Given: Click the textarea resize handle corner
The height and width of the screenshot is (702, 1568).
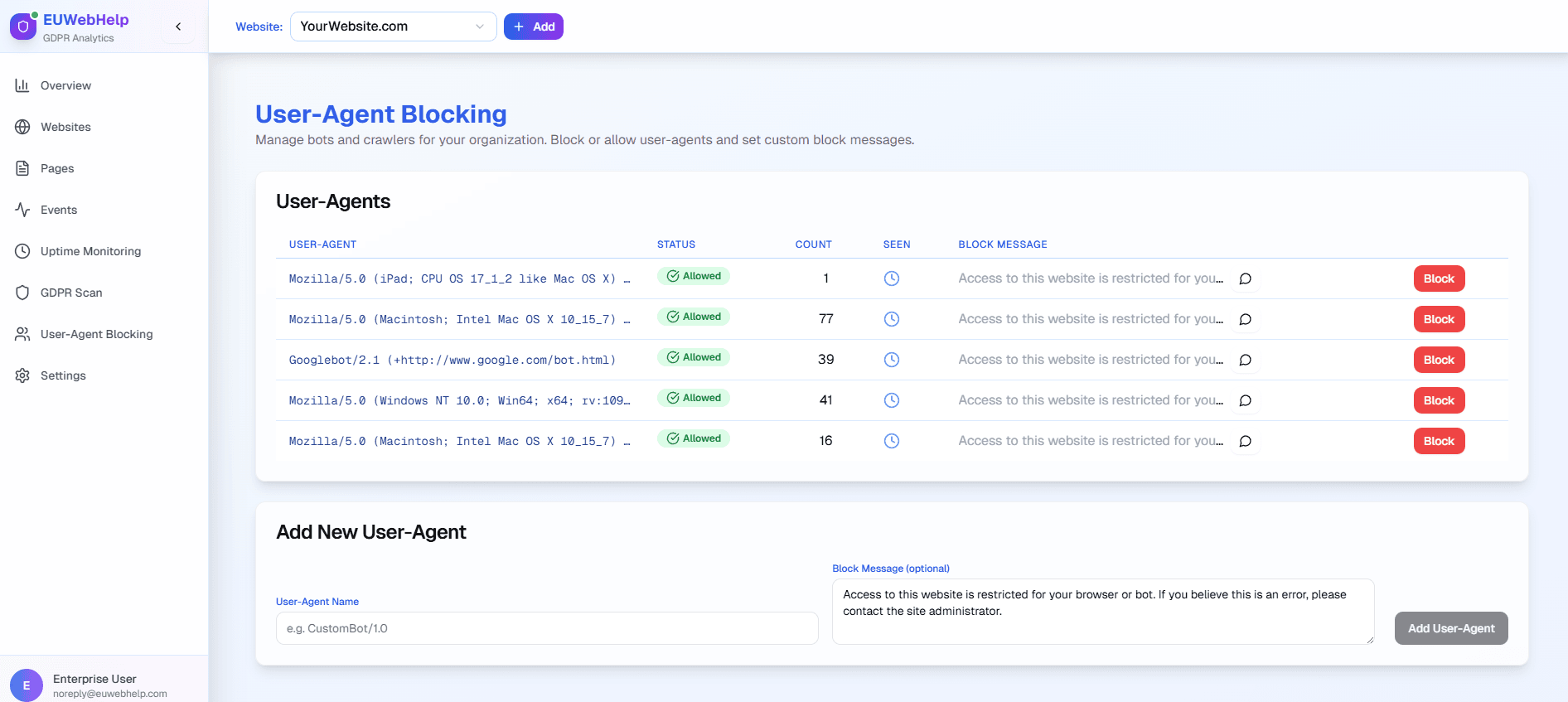Looking at the screenshot, I should [1370, 640].
